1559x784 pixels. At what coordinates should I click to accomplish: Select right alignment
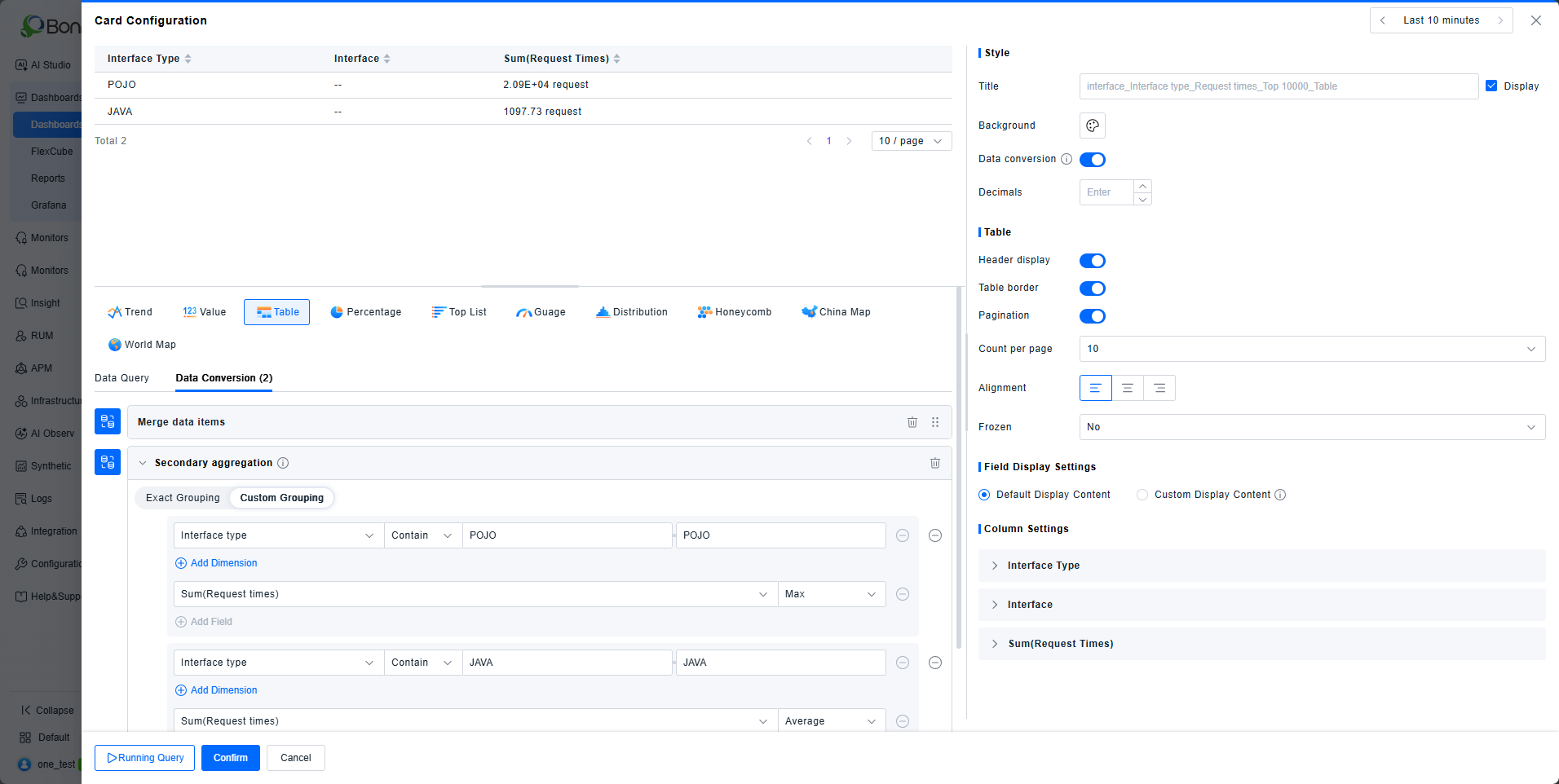[x=1159, y=388]
